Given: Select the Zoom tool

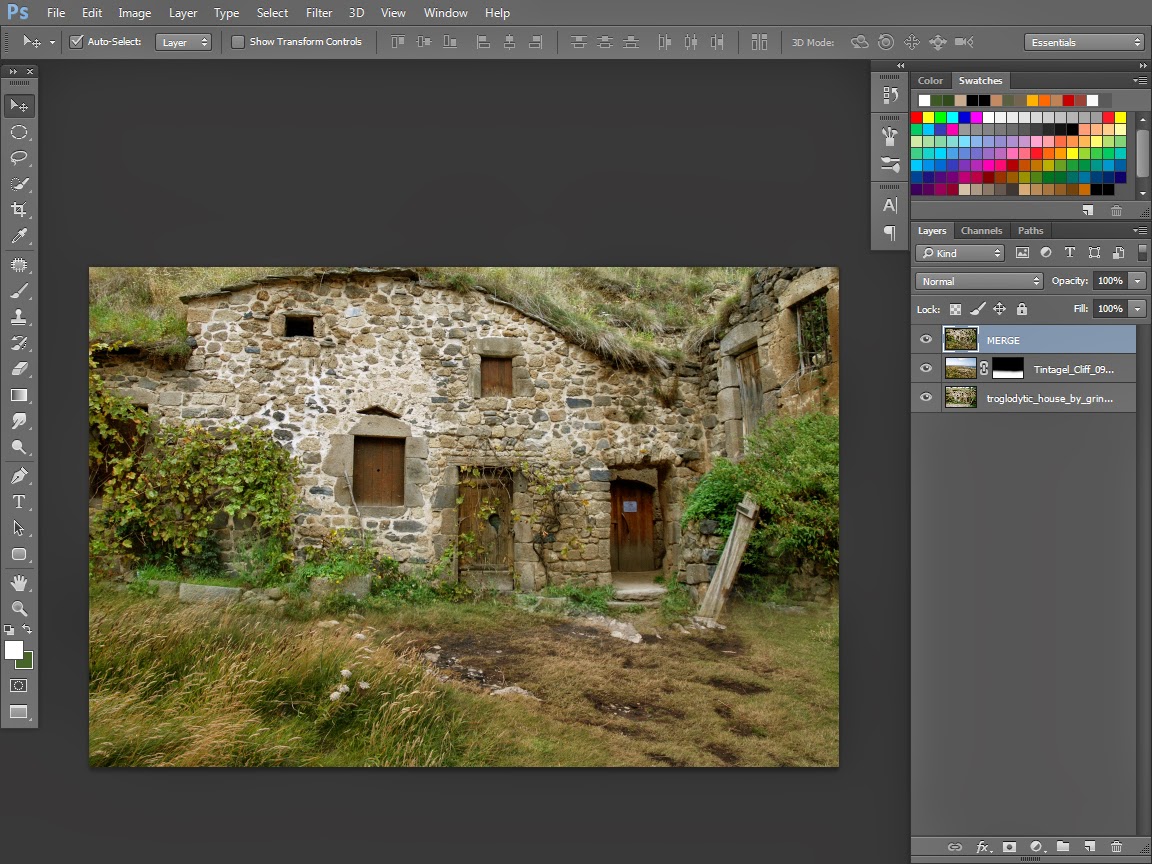Looking at the screenshot, I should click(19, 608).
